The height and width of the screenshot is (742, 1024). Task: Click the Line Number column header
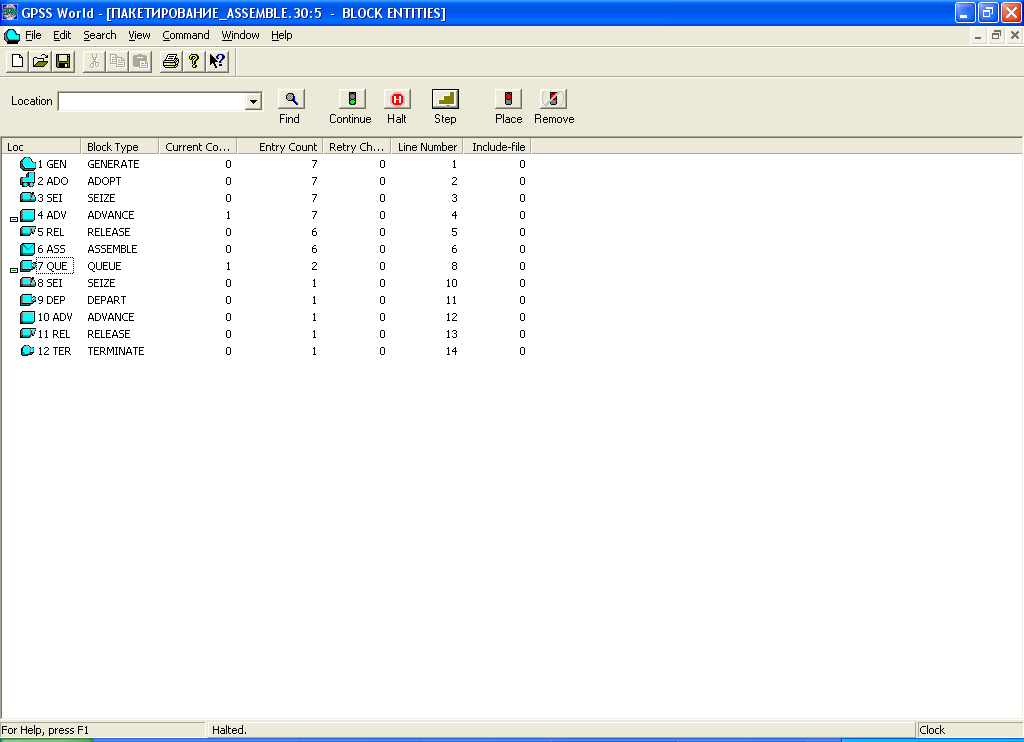point(427,147)
